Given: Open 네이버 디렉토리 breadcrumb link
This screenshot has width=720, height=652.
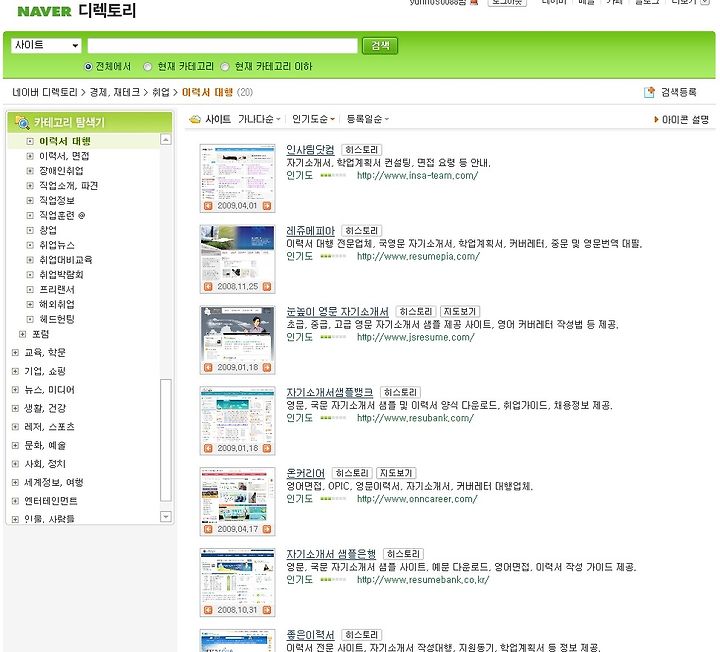Looking at the screenshot, I should (45, 92).
